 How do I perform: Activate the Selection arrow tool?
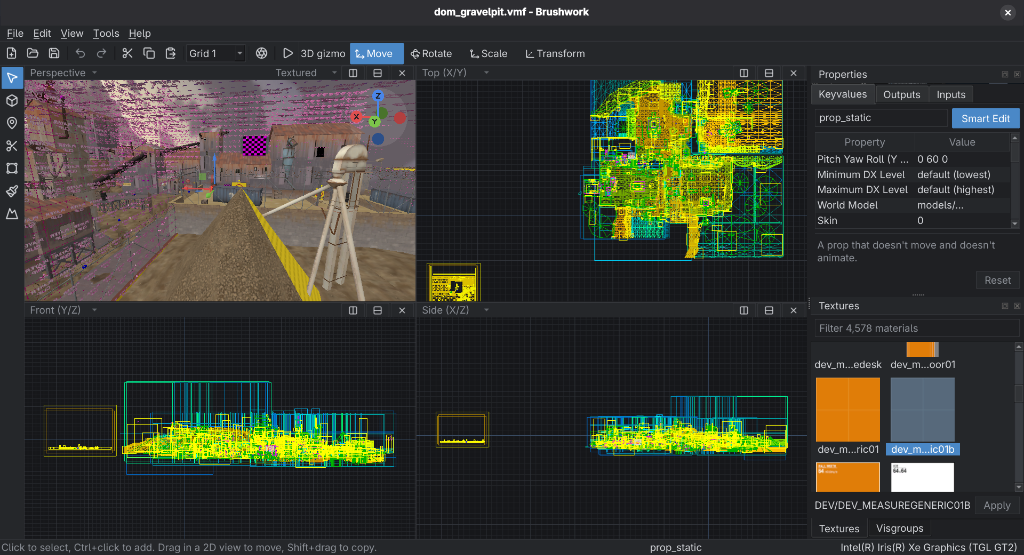[12, 78]
